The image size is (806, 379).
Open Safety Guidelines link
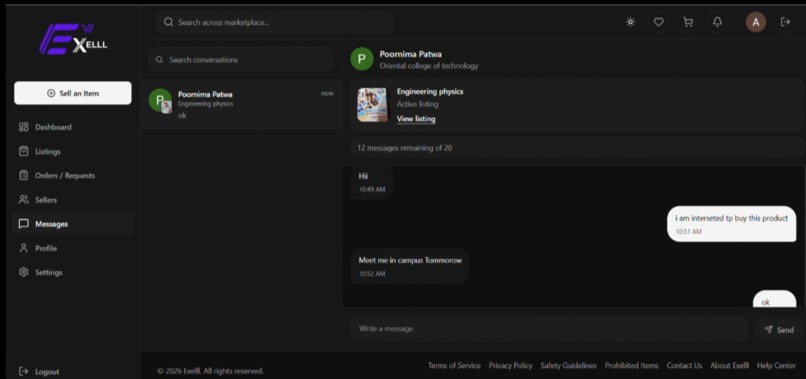[569, 366]
